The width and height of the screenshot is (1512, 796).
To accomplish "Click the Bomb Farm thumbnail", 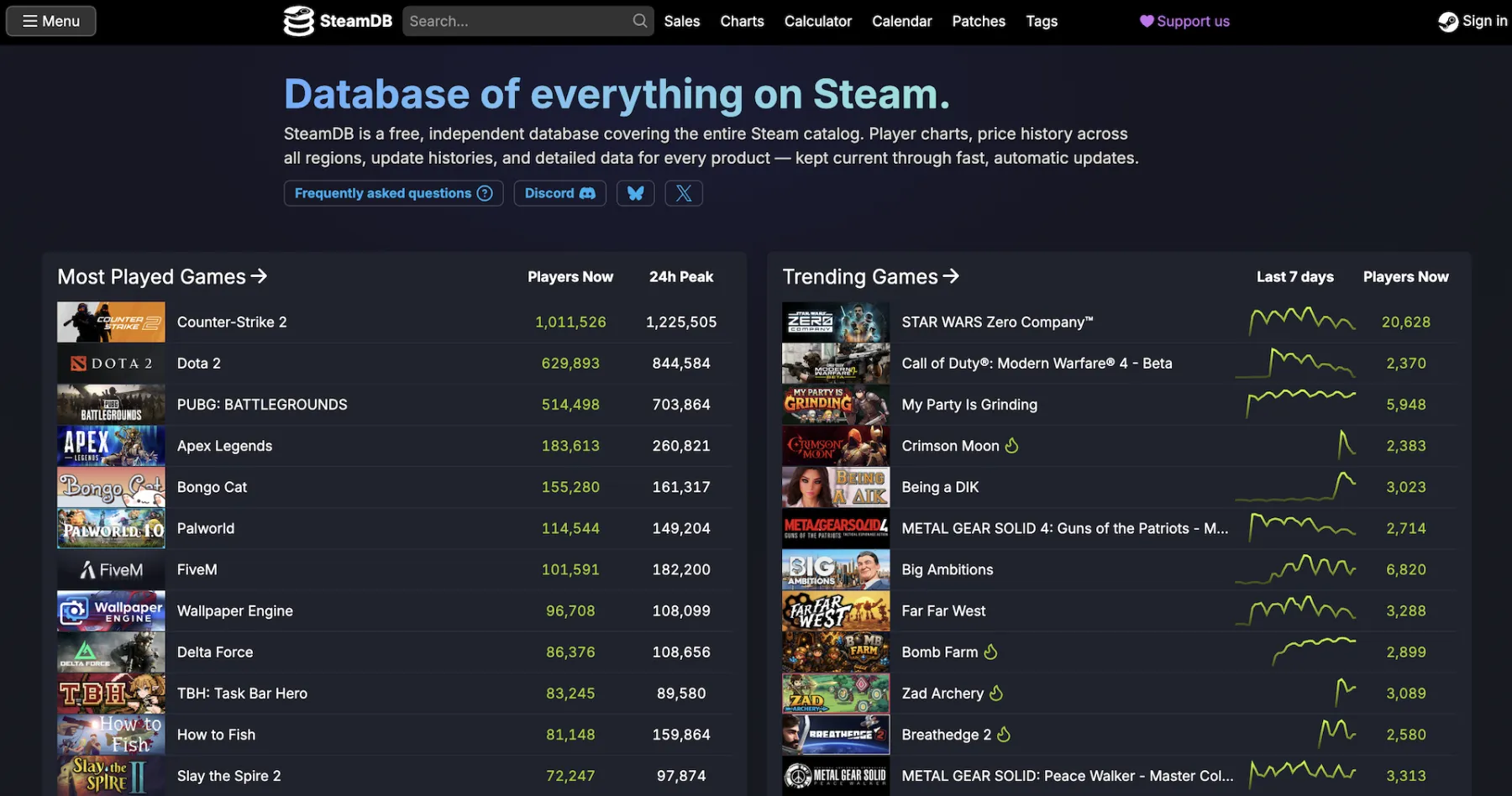I will click(x=836, y=652).
